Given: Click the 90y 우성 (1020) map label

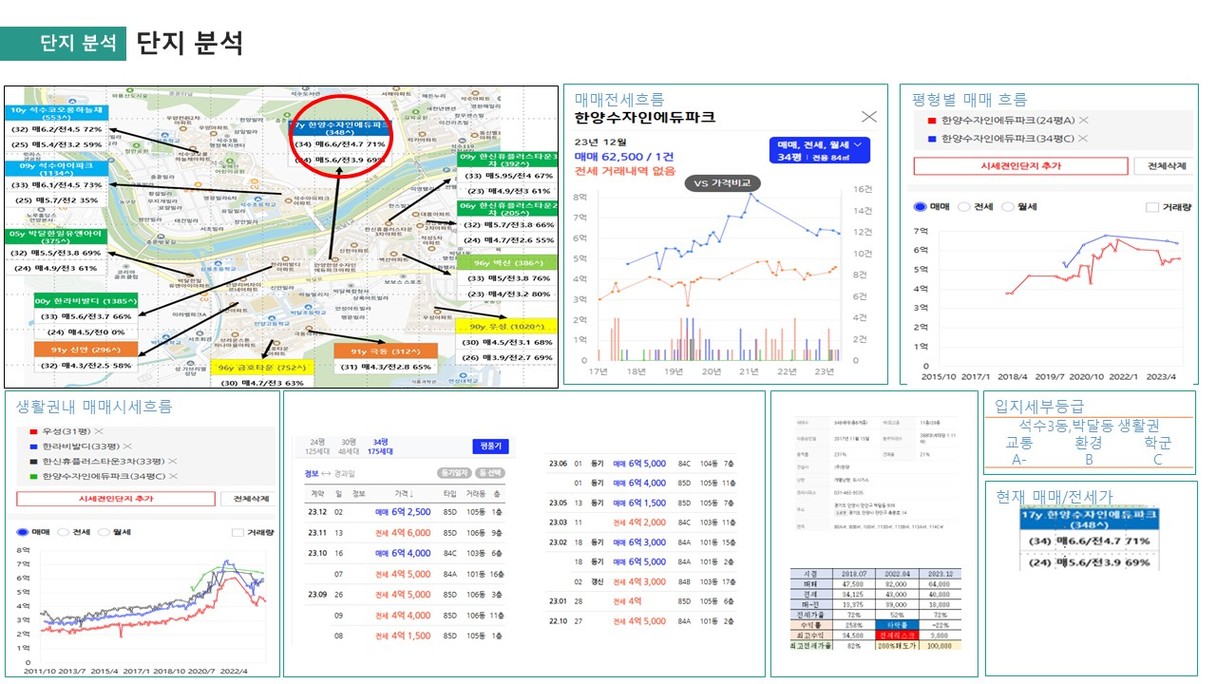Looking at the screenshot, I should click(x=505, y=326).
